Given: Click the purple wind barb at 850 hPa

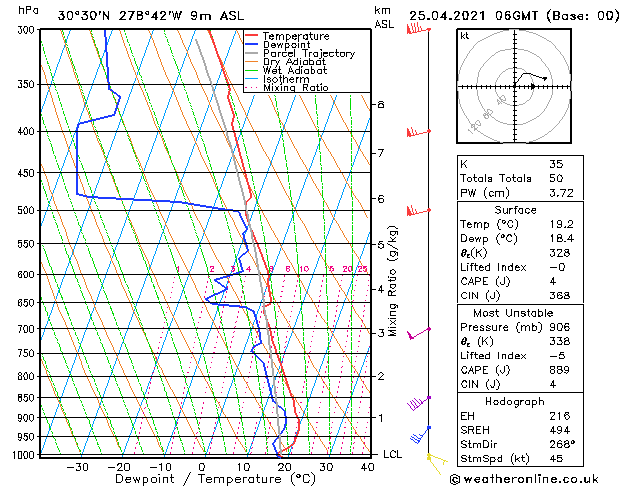Looking at the screenshot, I should (418, 403).
